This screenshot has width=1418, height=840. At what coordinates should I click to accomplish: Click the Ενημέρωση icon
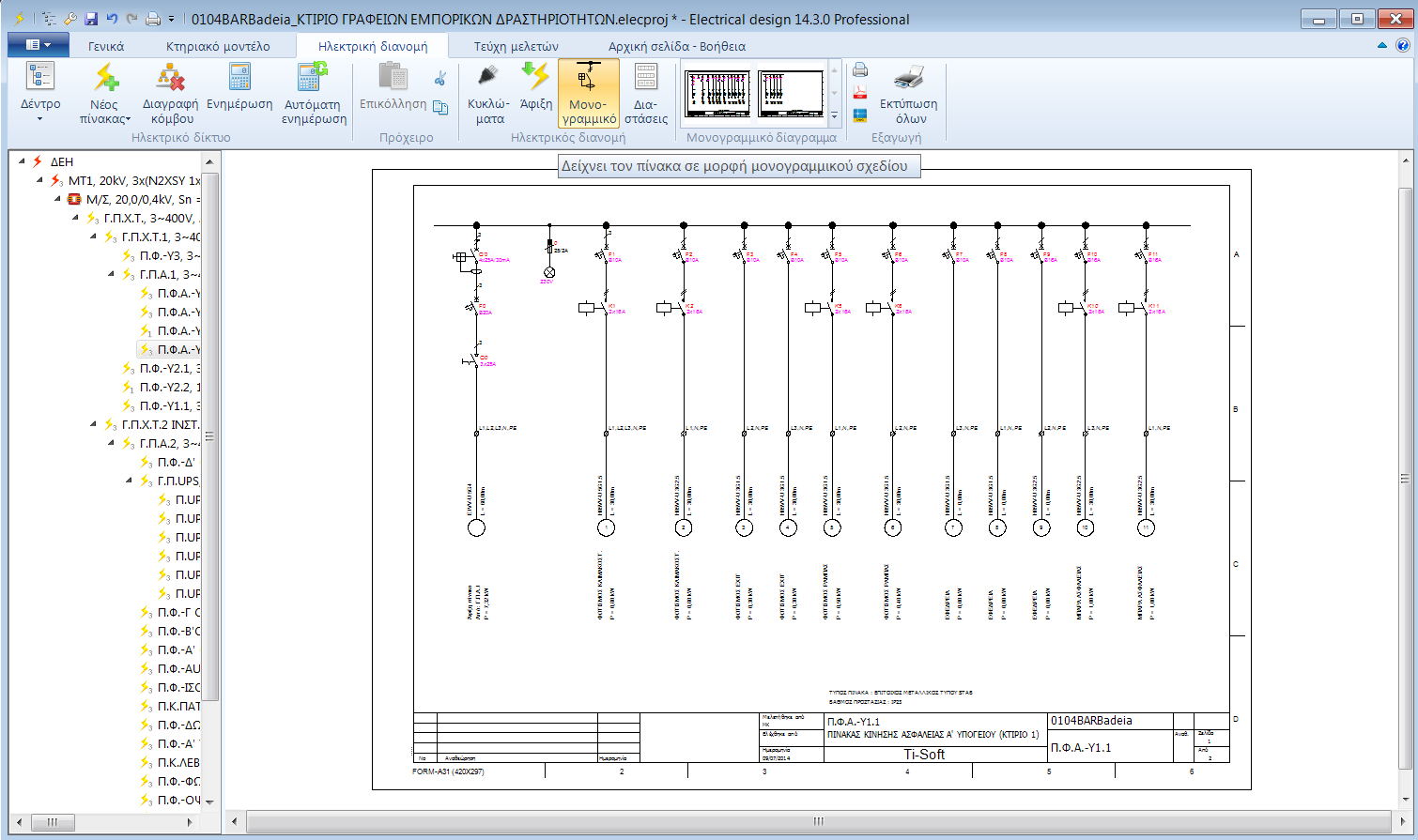click(x=239, y=89)
